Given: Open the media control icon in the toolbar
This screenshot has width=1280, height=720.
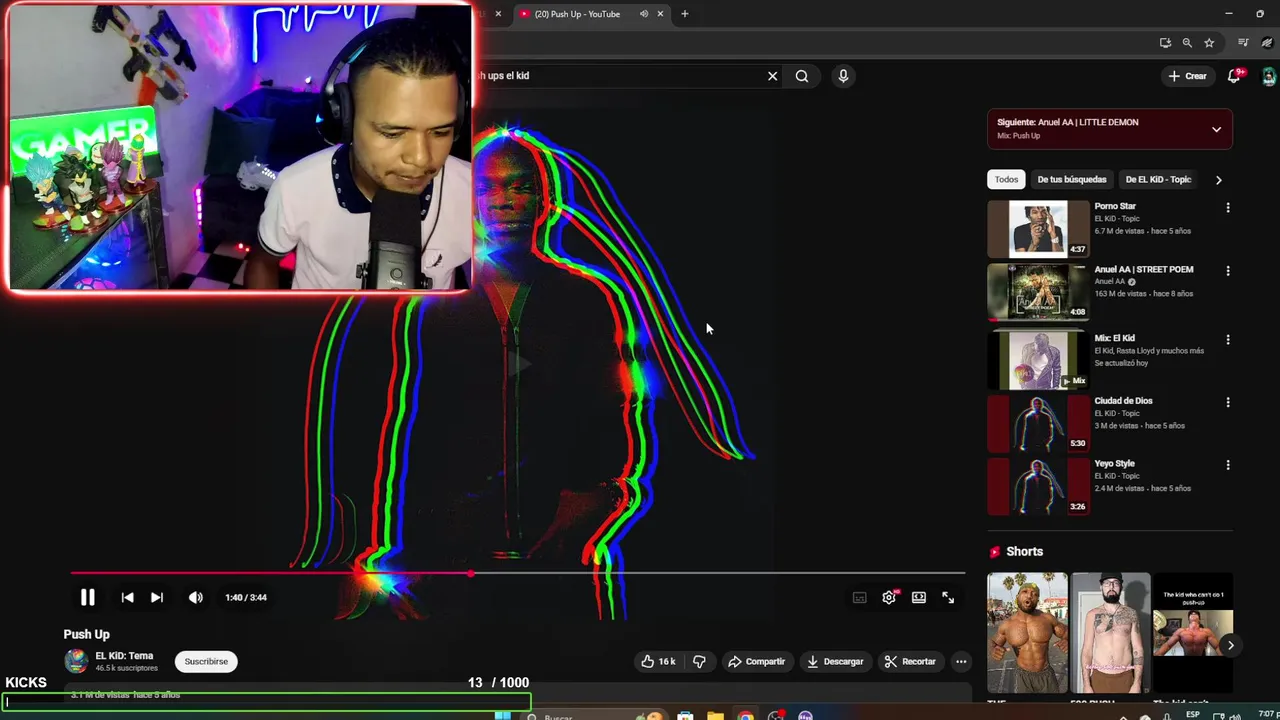Looking at the screenshot, I should pyautogui.click(x=1243, y=43).
